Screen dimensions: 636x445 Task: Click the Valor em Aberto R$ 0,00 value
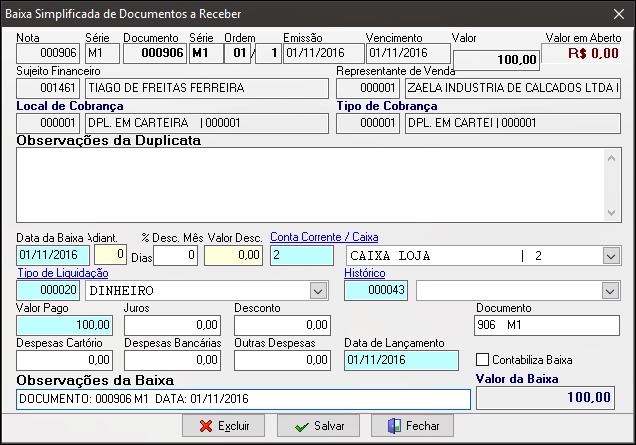(581, 53)
